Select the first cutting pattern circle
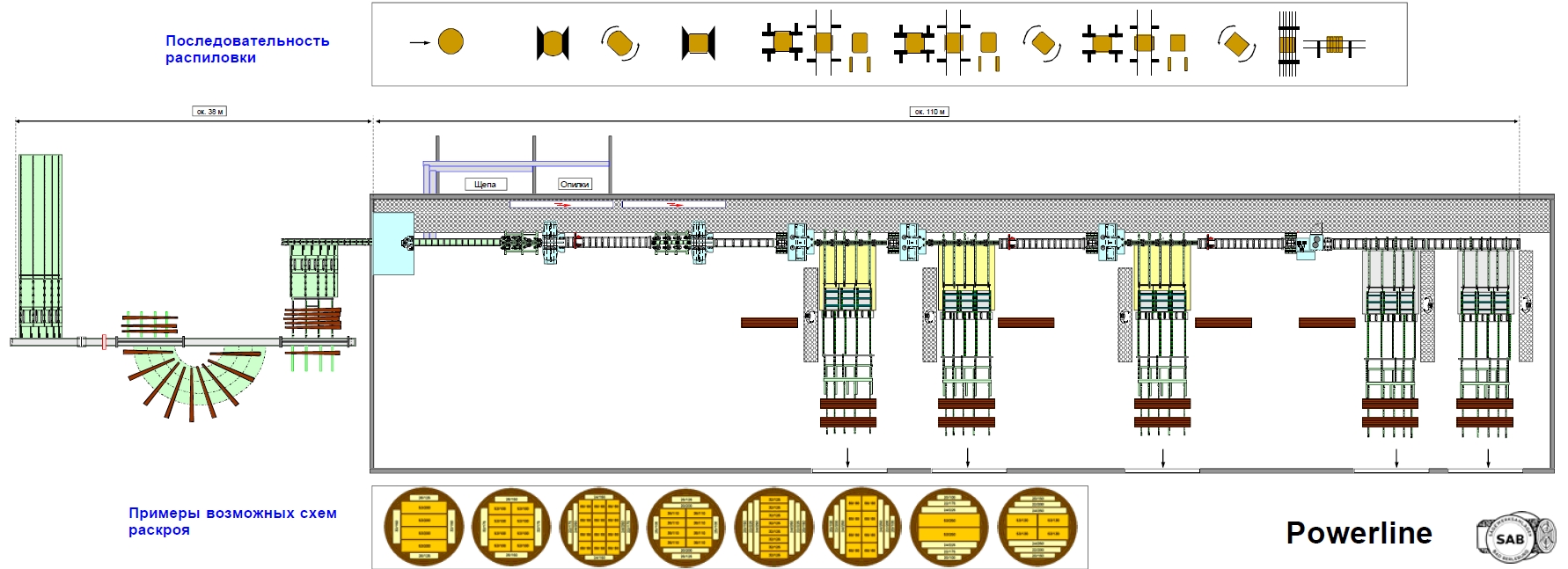This screenshot has width=1568, height=569. (424, 527)
